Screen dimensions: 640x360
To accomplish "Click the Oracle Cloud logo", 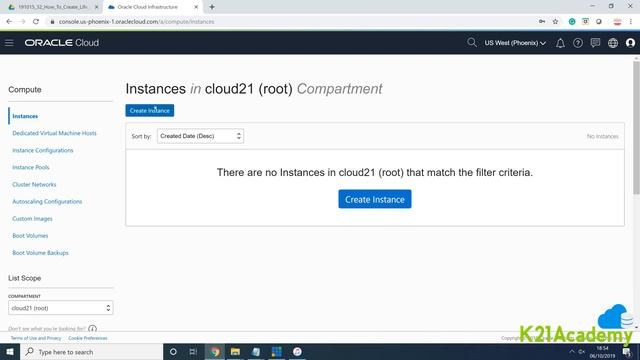I will tap(62, 43).
